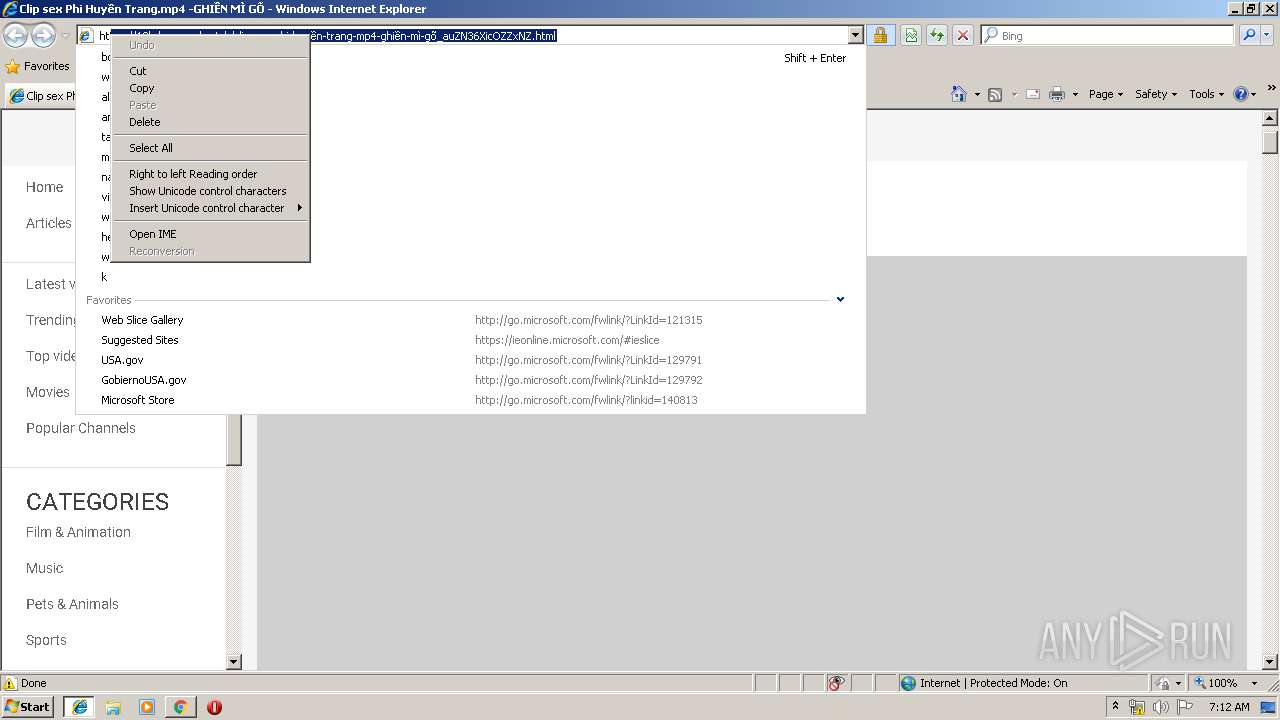1280x720 pixels.
Task: Open search provider dropdown arrow
Action: tap(1268, 35)
